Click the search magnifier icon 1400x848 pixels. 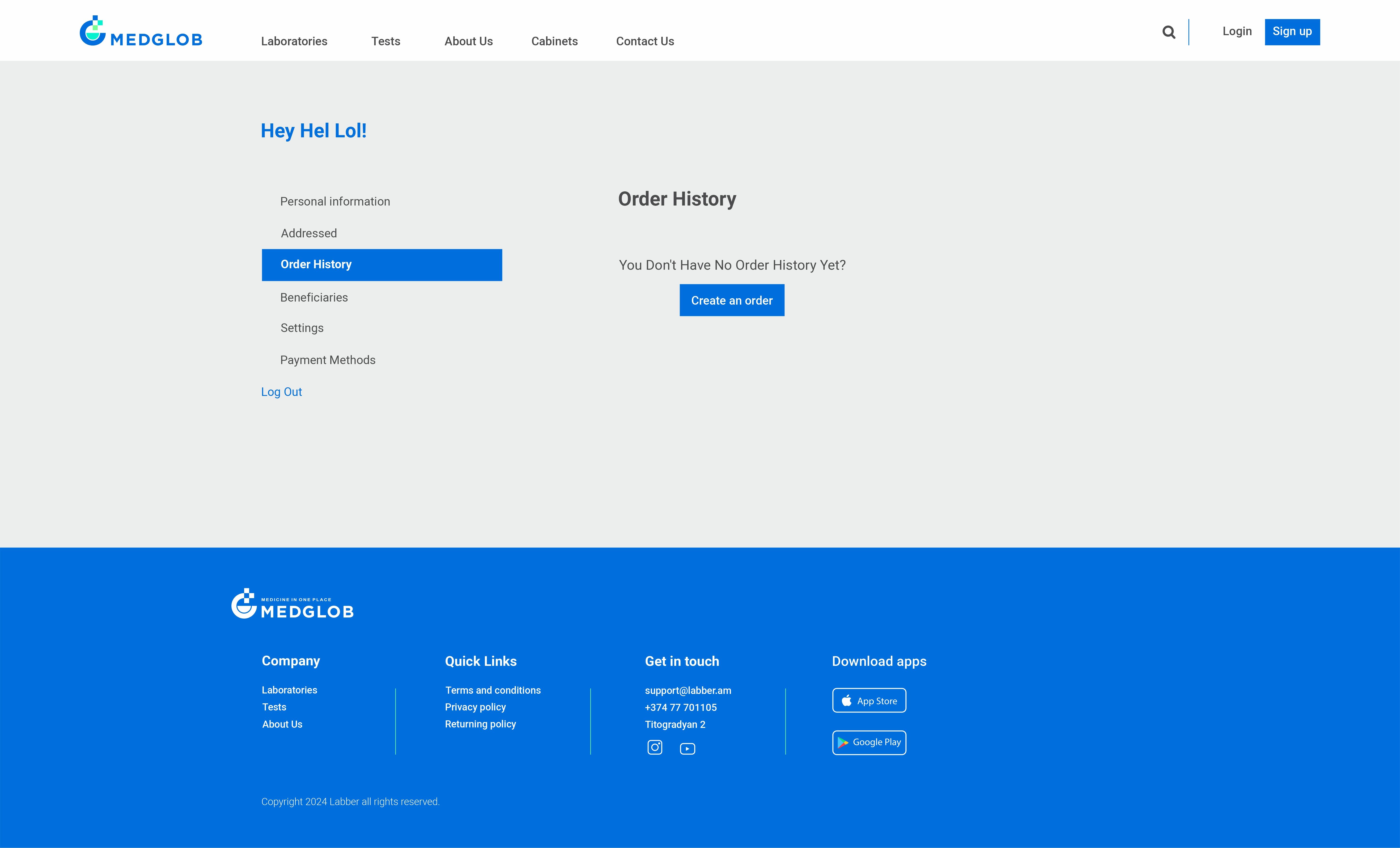coord(1168,32)
